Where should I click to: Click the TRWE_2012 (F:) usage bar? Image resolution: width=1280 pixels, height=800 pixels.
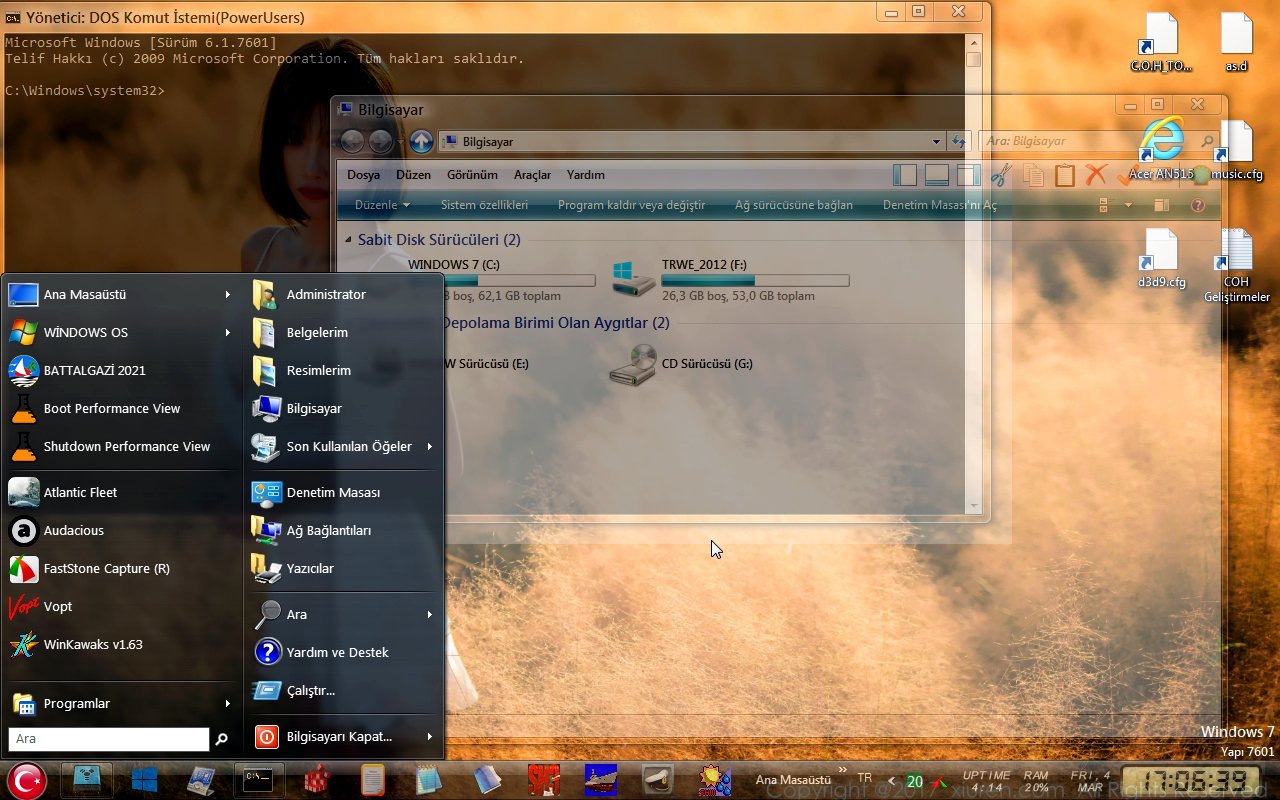coord(755,281)
